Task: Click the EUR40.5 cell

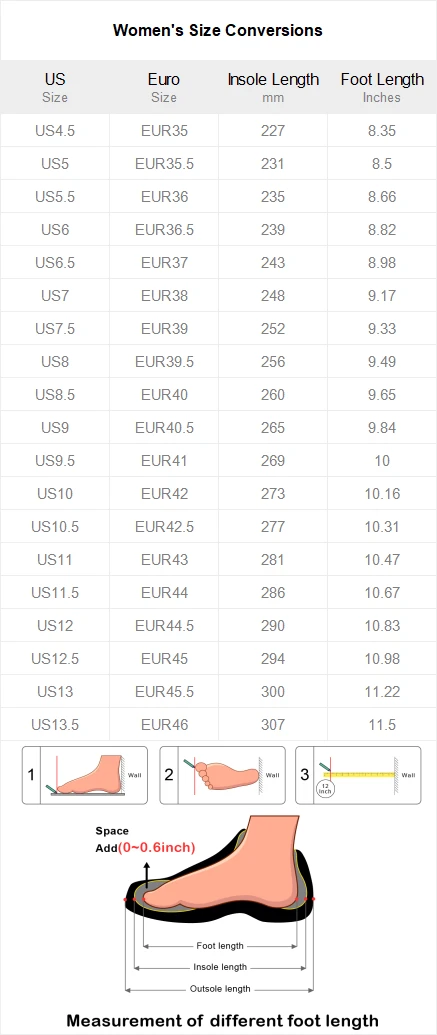Action: pos(164,428)
